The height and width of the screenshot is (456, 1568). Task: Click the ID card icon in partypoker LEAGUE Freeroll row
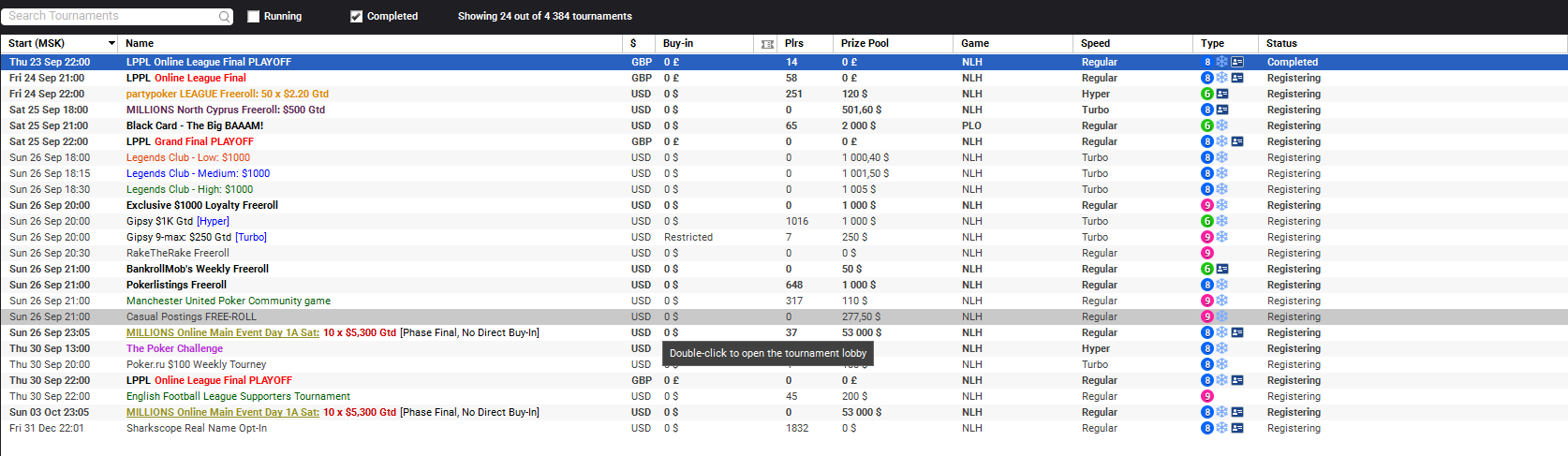1222,94
